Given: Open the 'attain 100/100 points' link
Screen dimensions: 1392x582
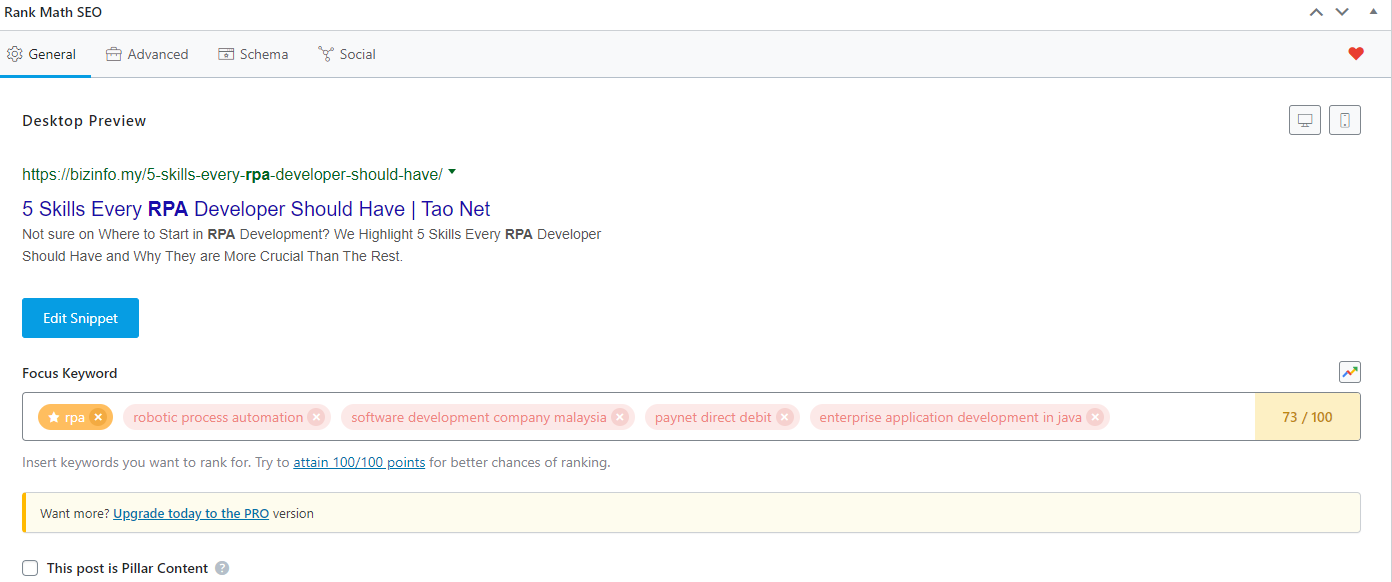Looking at the screenshot, I should pyautogui.click(x=359, y=463).
